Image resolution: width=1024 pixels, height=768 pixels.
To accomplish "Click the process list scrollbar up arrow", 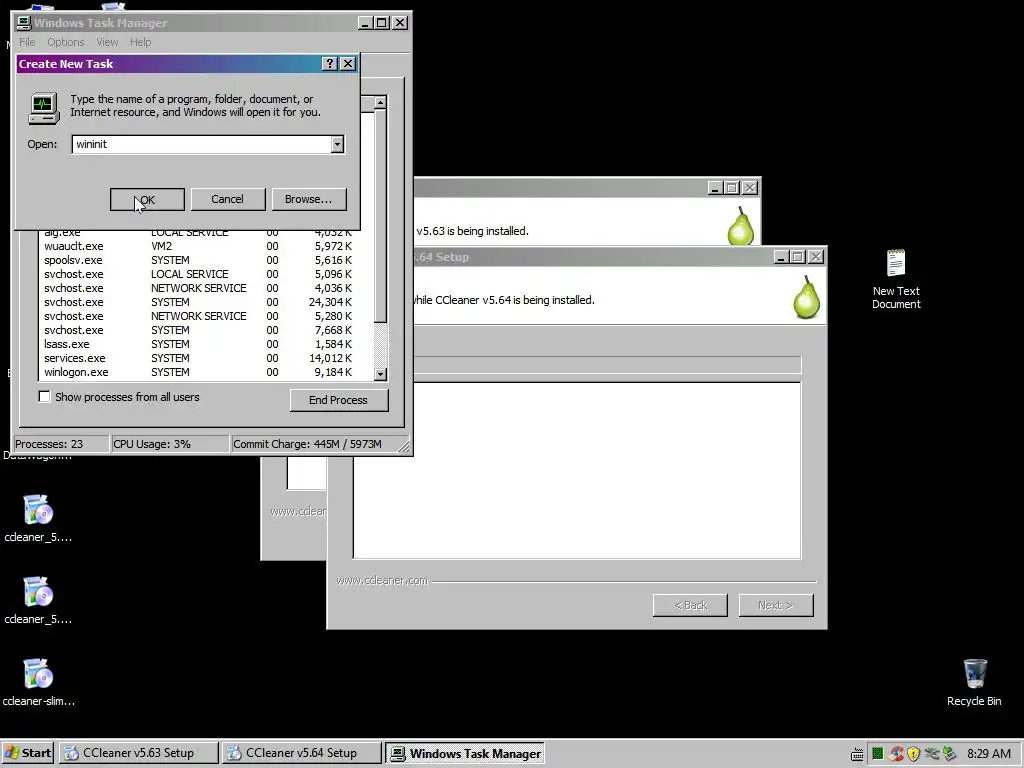I will click(x=380, y=103).
